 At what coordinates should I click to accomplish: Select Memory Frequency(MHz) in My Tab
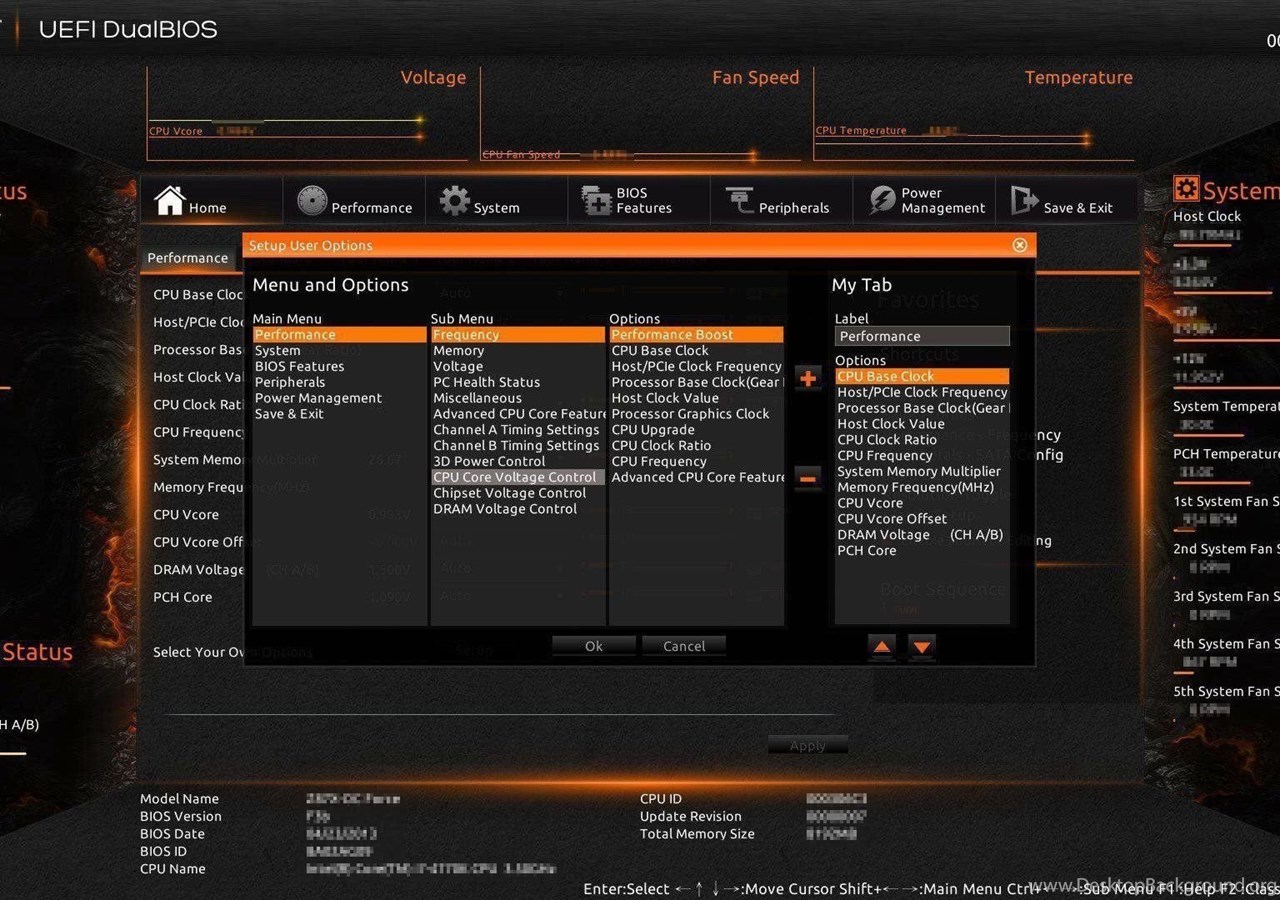pos(922,488)
